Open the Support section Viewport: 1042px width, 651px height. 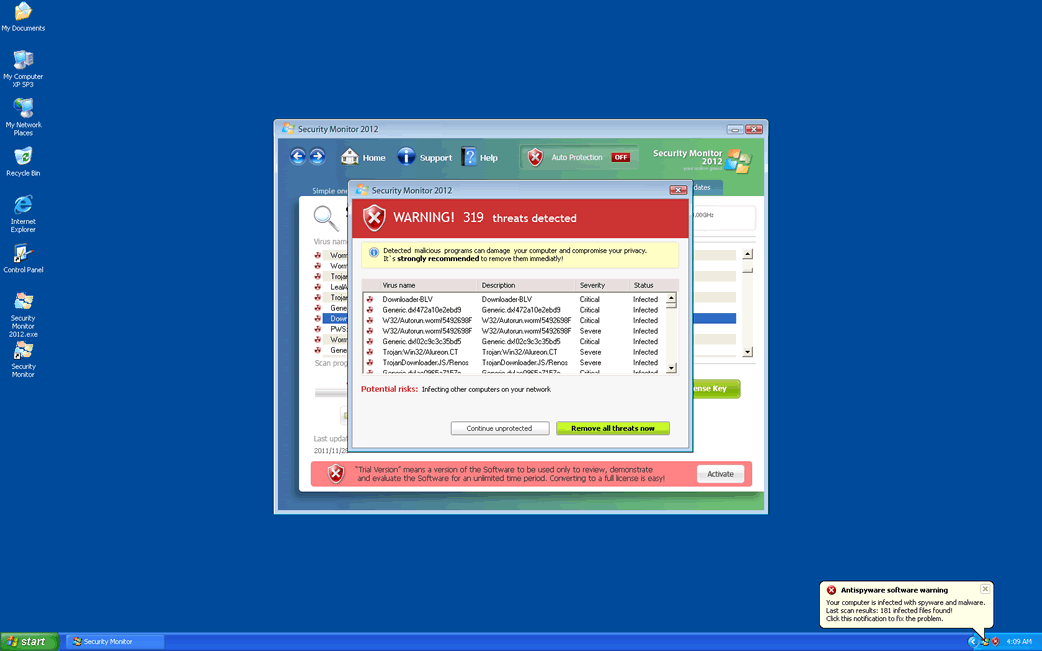[424, 157]
